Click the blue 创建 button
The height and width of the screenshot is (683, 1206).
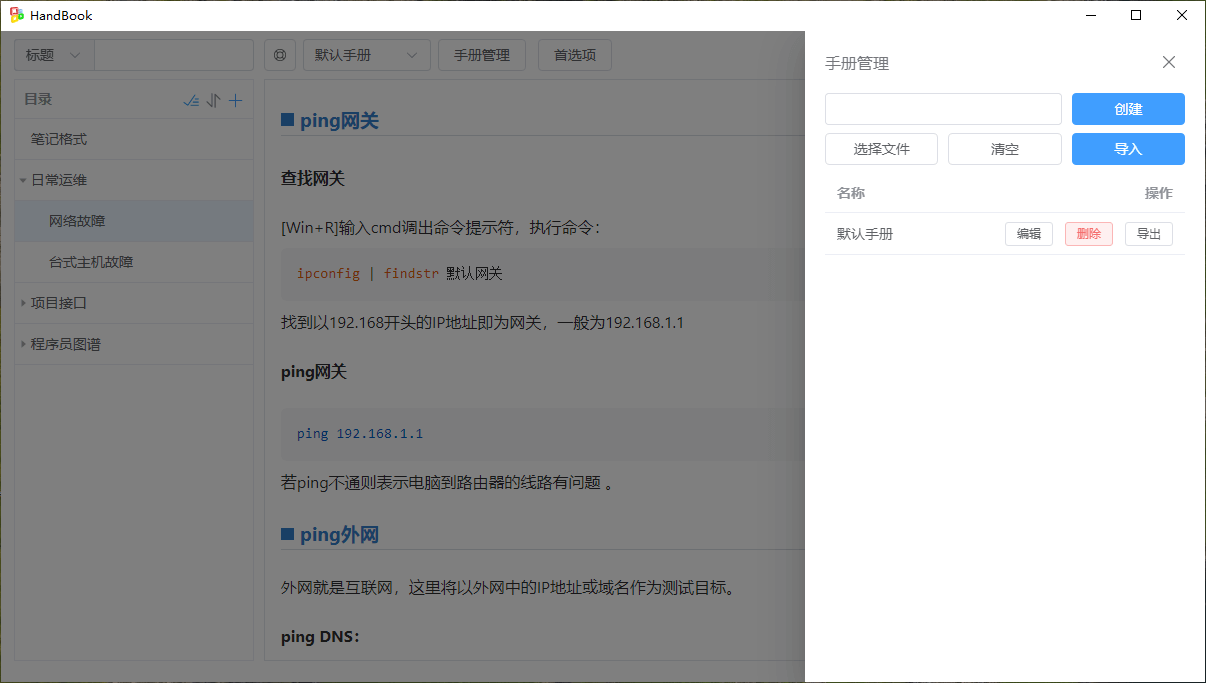pos(1128,109)
